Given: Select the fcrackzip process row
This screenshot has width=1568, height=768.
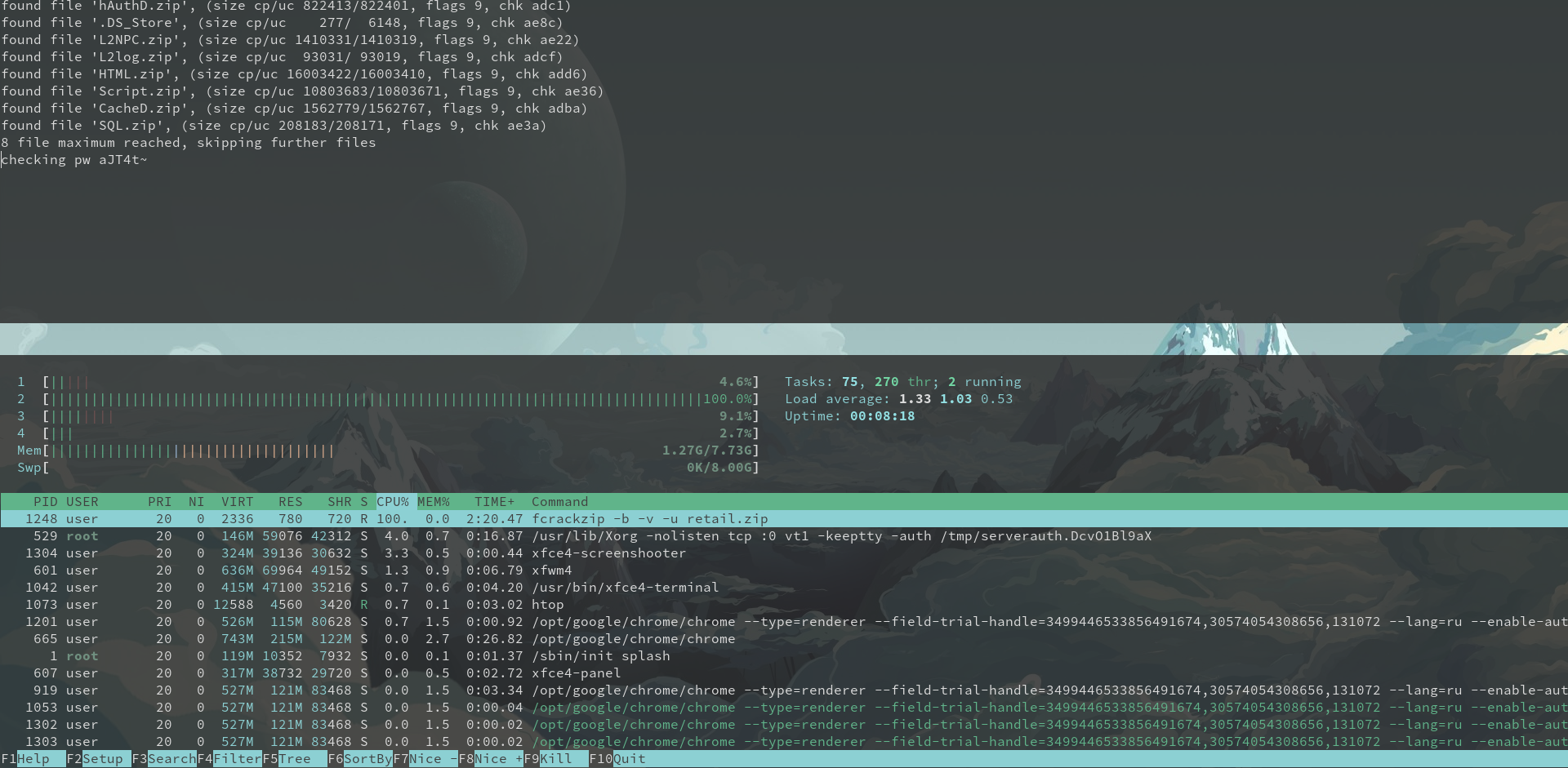Looking at the screenshot, I should [x=784, y=519].
